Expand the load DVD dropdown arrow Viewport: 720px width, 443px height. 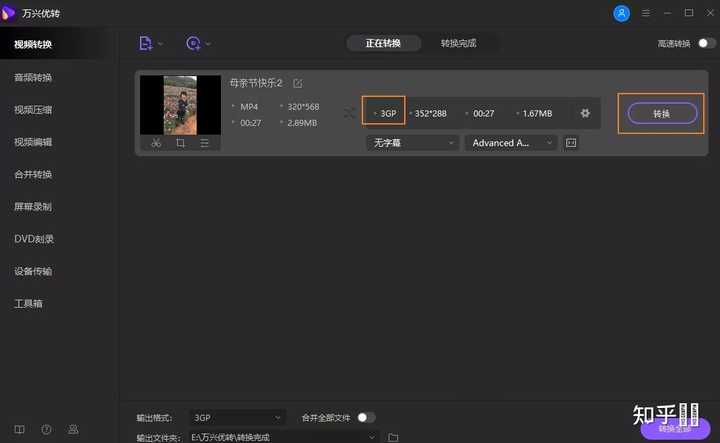pos(208,44)
